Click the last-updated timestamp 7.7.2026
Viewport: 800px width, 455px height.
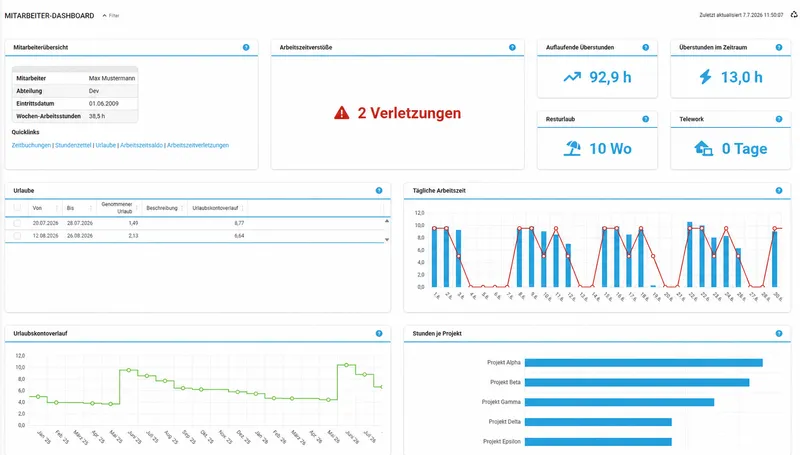[741, 15]
